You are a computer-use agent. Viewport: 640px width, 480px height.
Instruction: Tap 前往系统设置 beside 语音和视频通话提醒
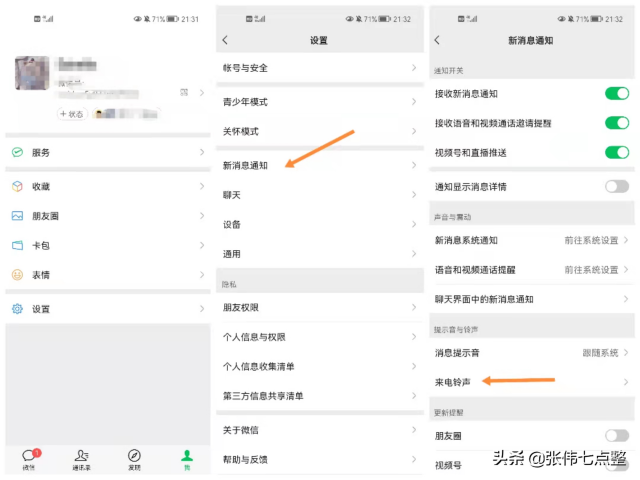[x=591, y=270]
